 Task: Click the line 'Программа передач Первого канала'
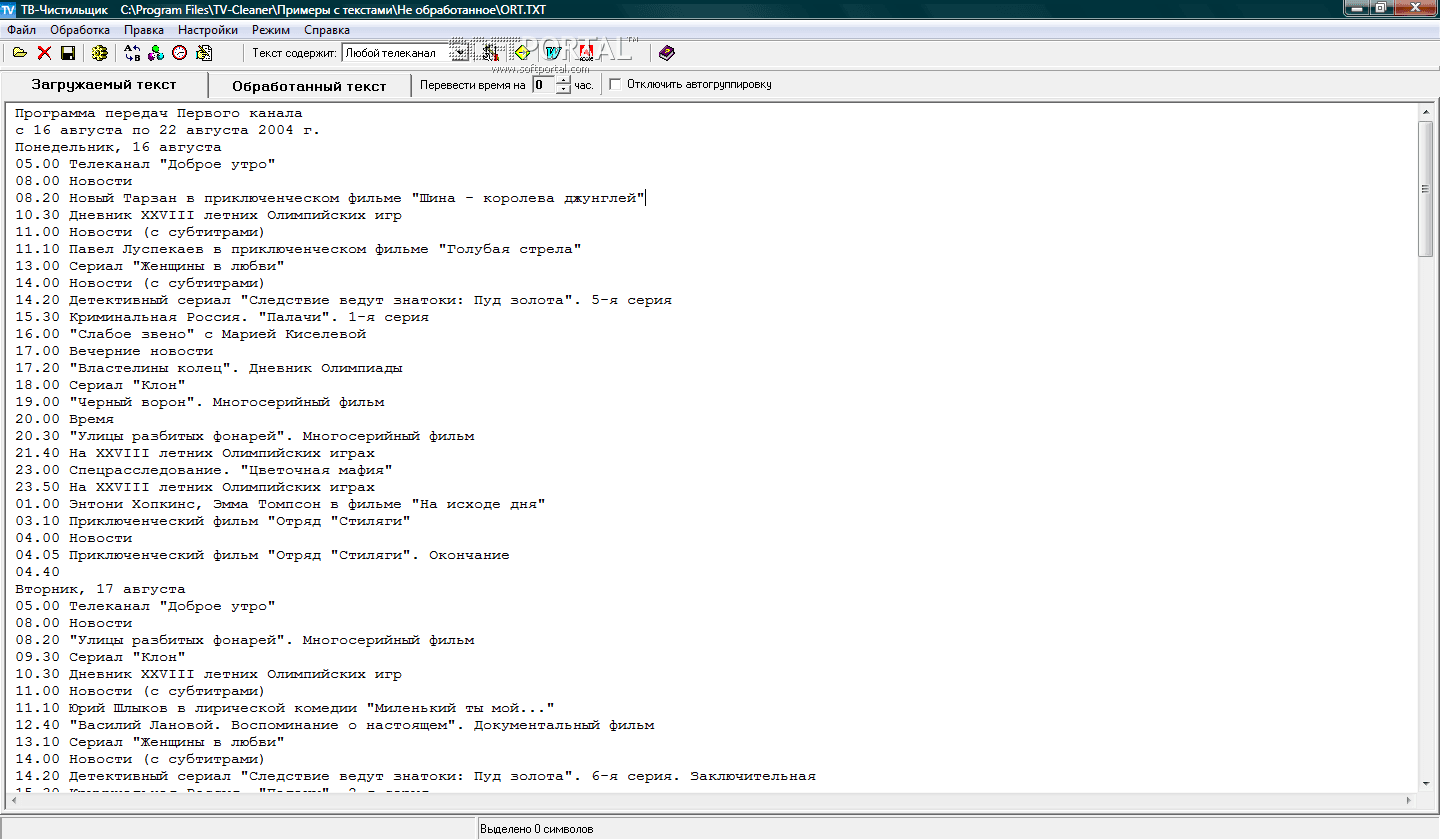click(x=159, y=113)
